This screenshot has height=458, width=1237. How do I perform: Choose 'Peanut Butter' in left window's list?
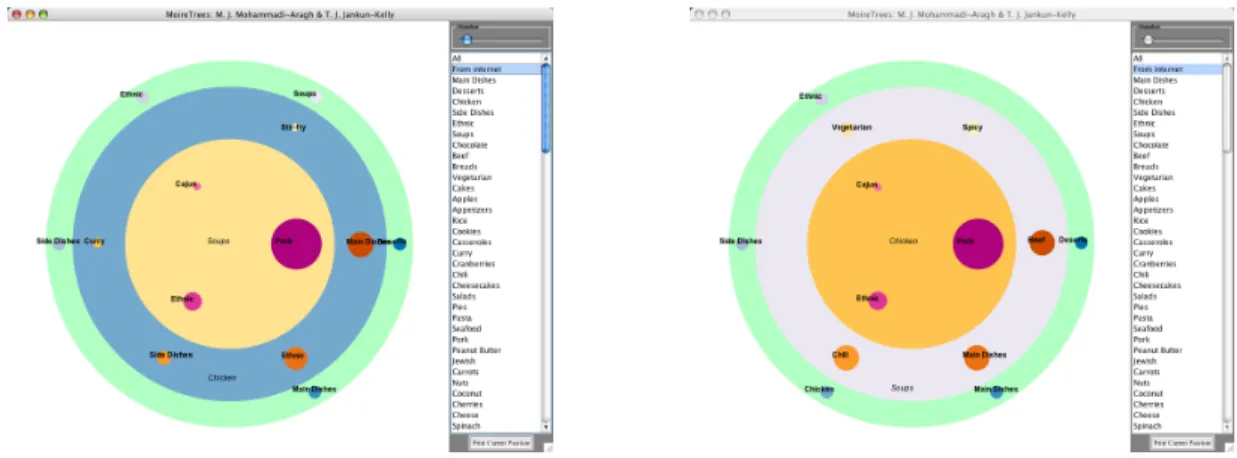coord(496,350)
